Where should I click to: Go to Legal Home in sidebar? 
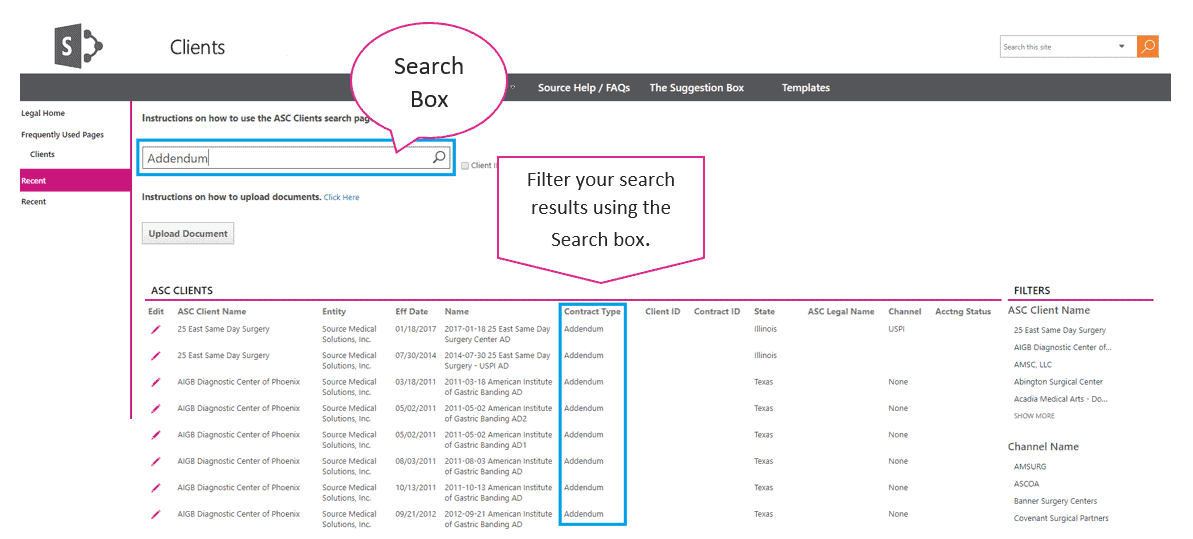coord(43,113)
